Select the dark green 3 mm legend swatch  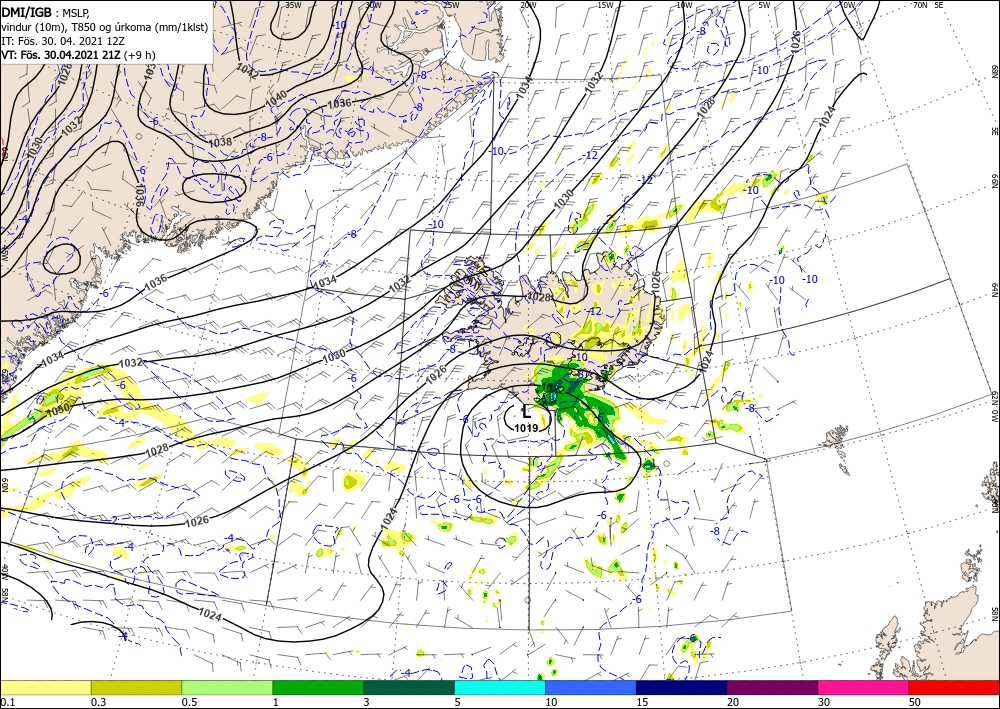click(409, 687)
